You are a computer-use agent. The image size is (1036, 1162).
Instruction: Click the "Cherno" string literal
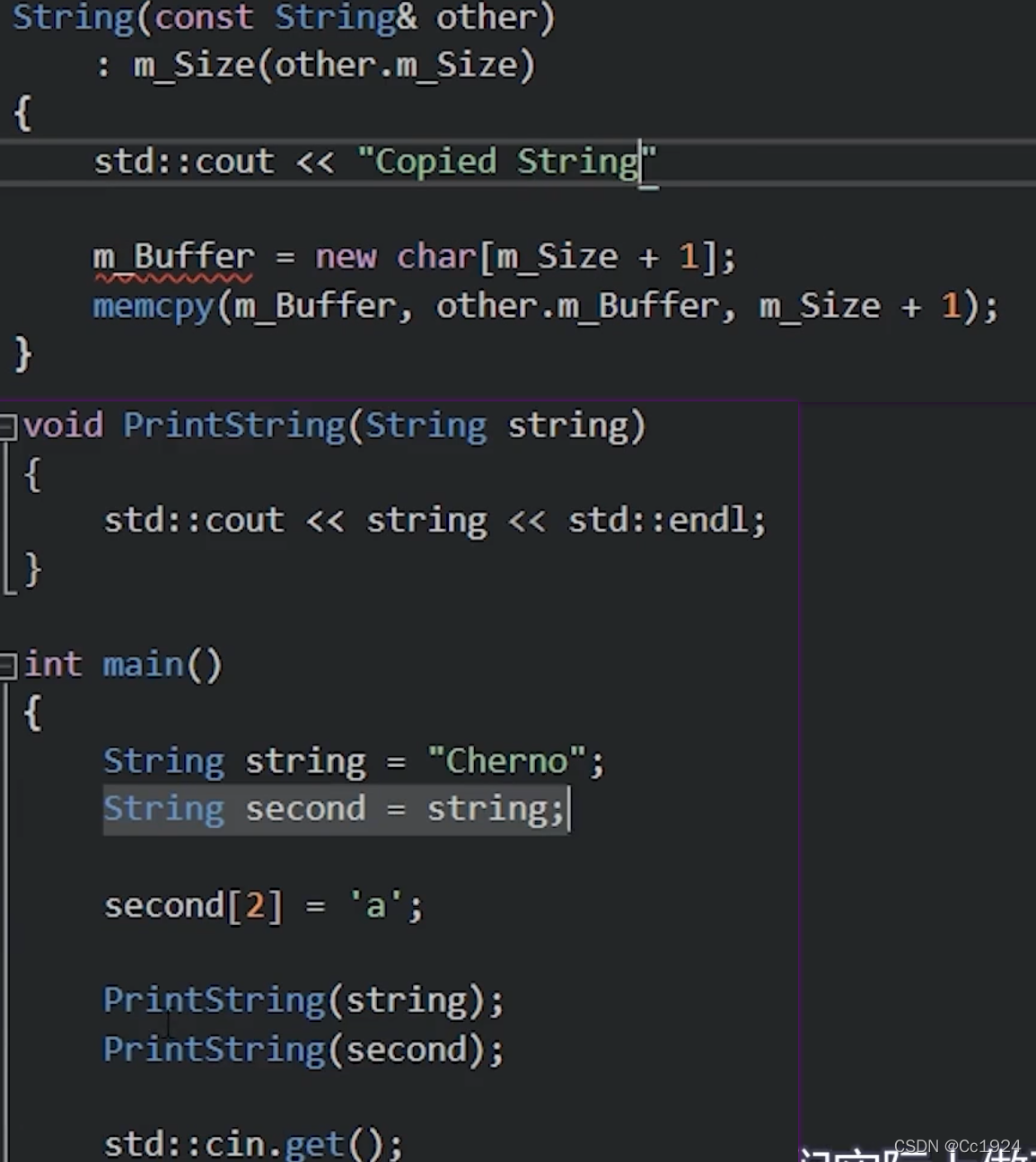507,761
